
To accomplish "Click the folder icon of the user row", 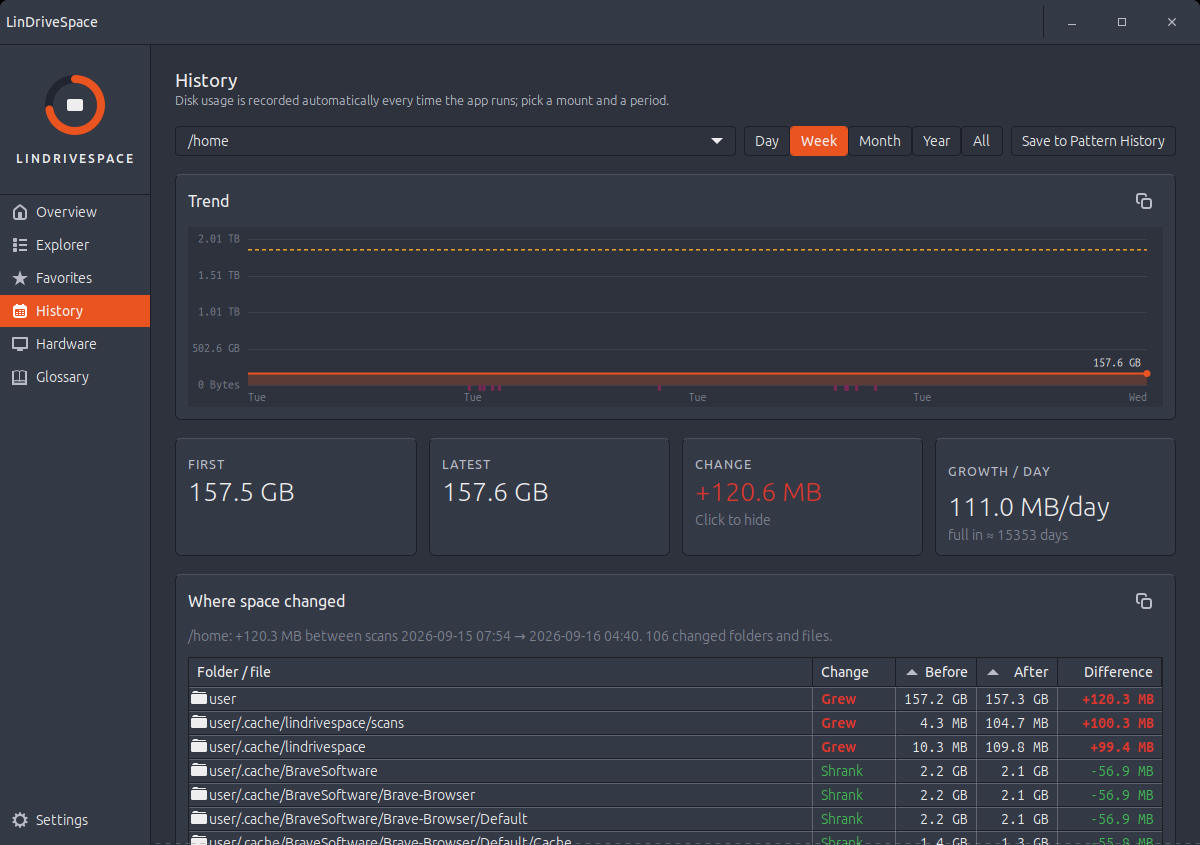I will click(x=199, y=698).
